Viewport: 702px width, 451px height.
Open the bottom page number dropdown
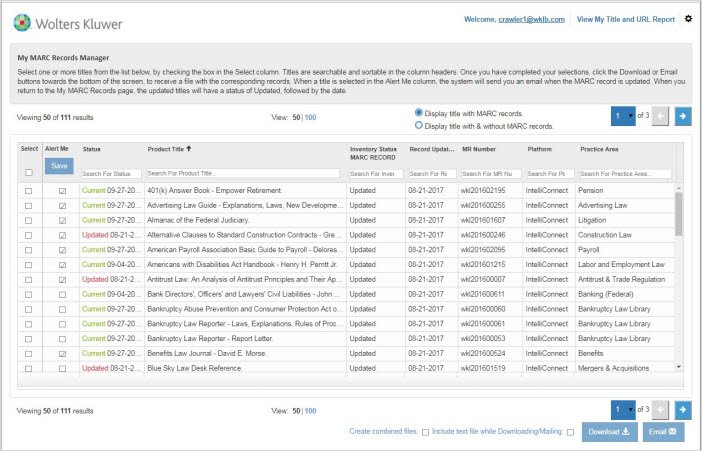[x=625, y=409]
